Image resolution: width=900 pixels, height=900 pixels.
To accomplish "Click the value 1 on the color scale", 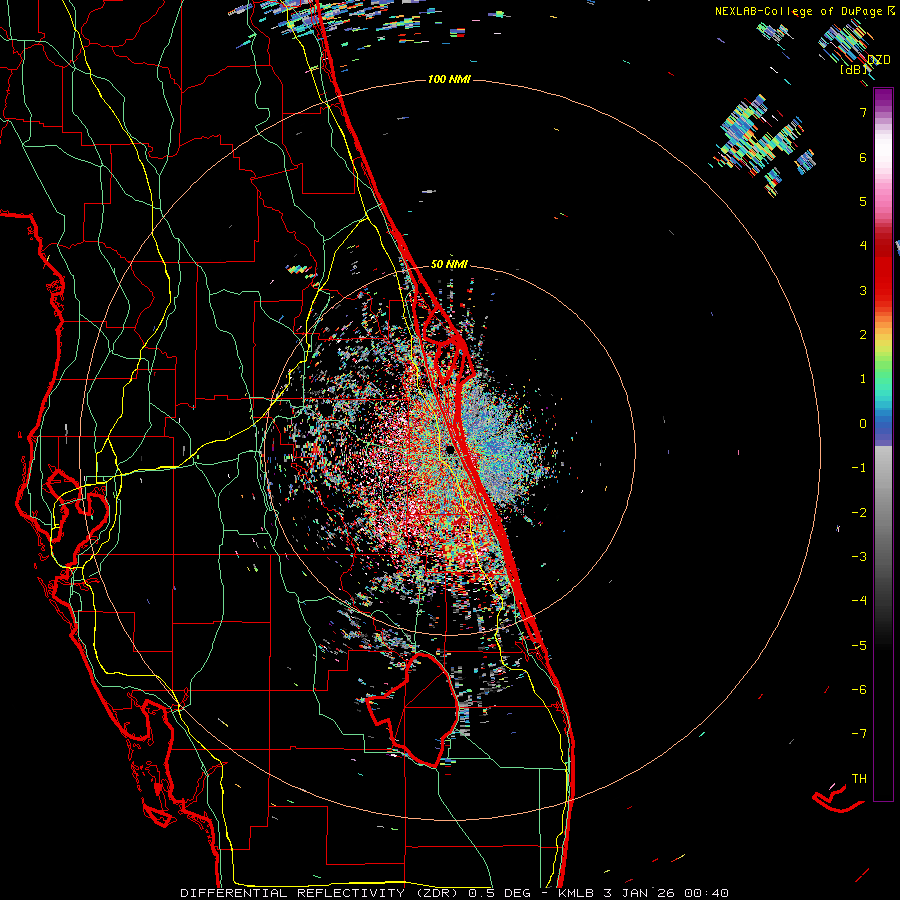I will point(863,379).
